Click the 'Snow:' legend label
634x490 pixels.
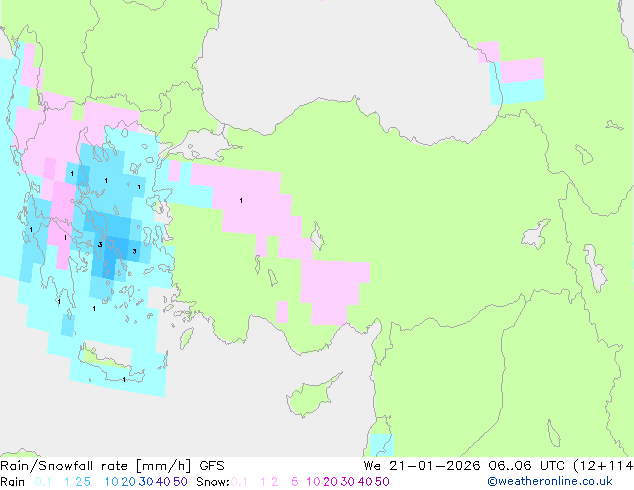point(213,482)
